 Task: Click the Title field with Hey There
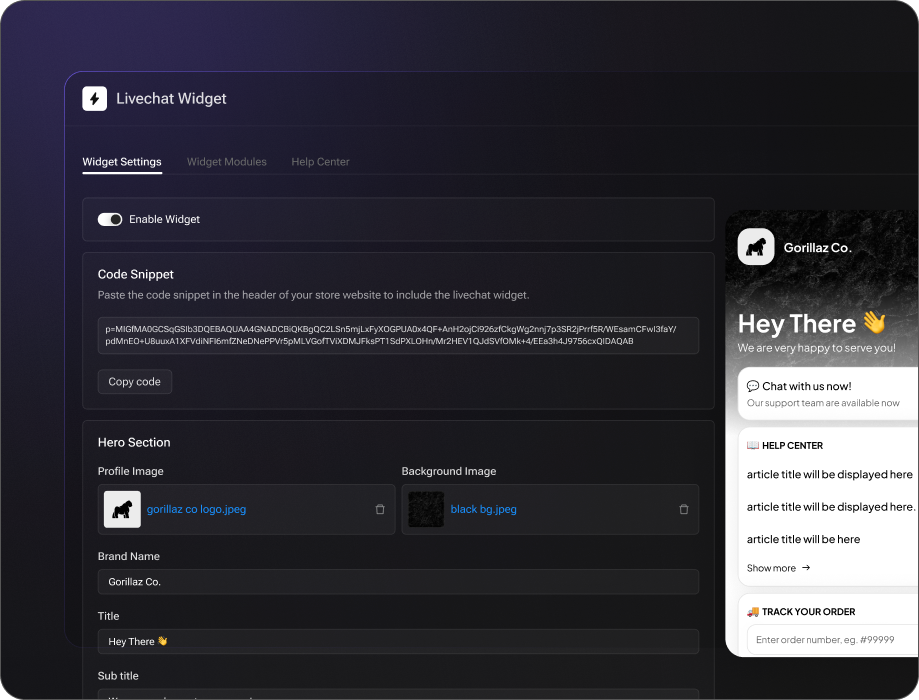pyautogui.click(x=398, y=642)
